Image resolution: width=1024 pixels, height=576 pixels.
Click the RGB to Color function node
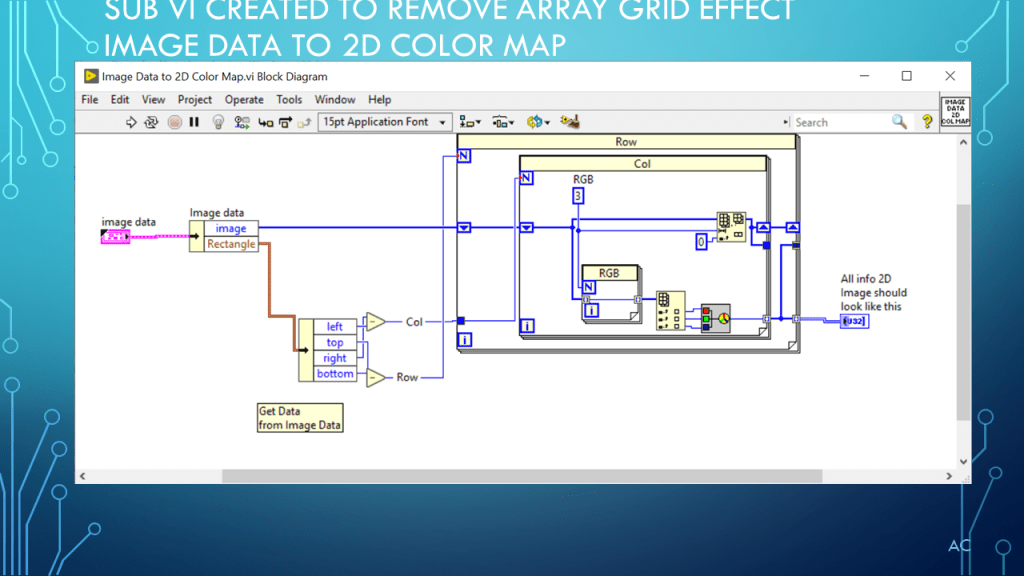715,316
